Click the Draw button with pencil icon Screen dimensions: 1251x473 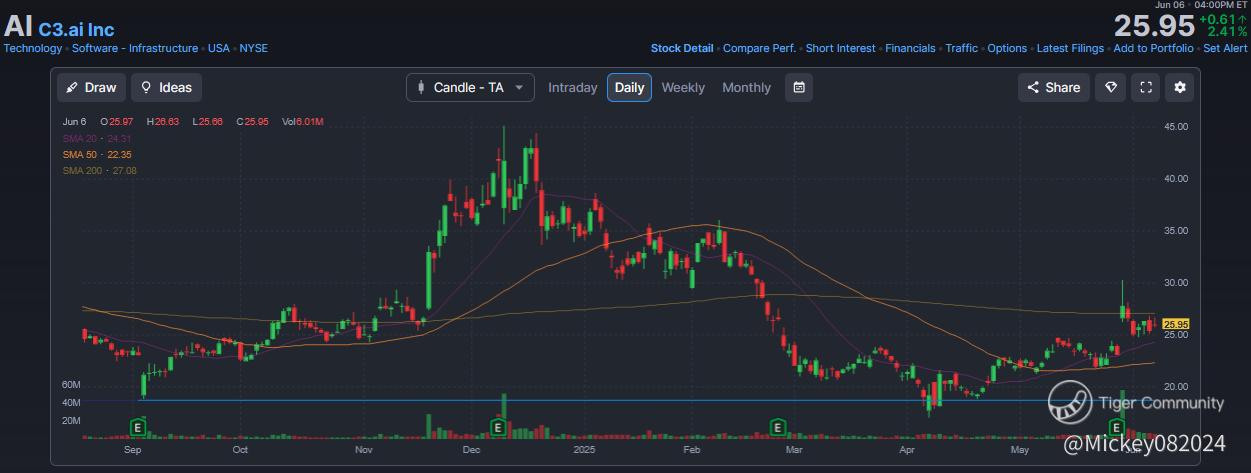coord(91,87)
